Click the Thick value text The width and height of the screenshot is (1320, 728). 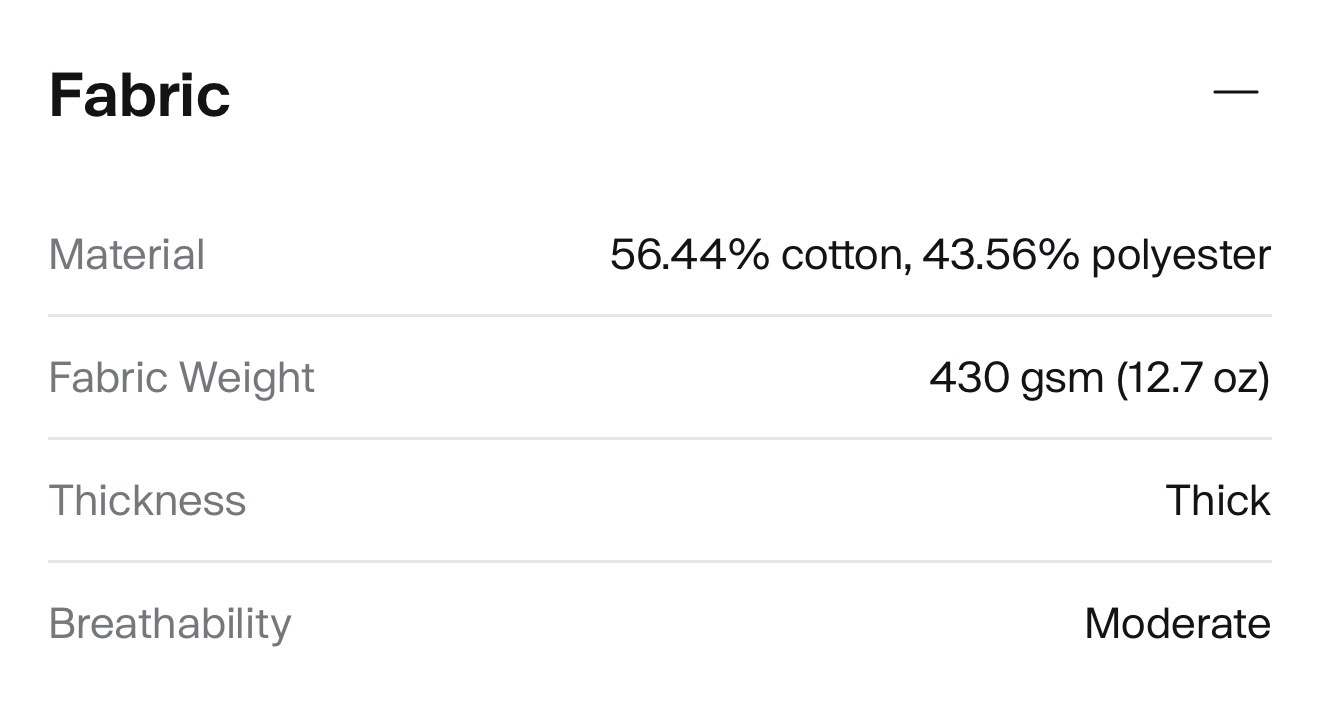(1218, 500)
